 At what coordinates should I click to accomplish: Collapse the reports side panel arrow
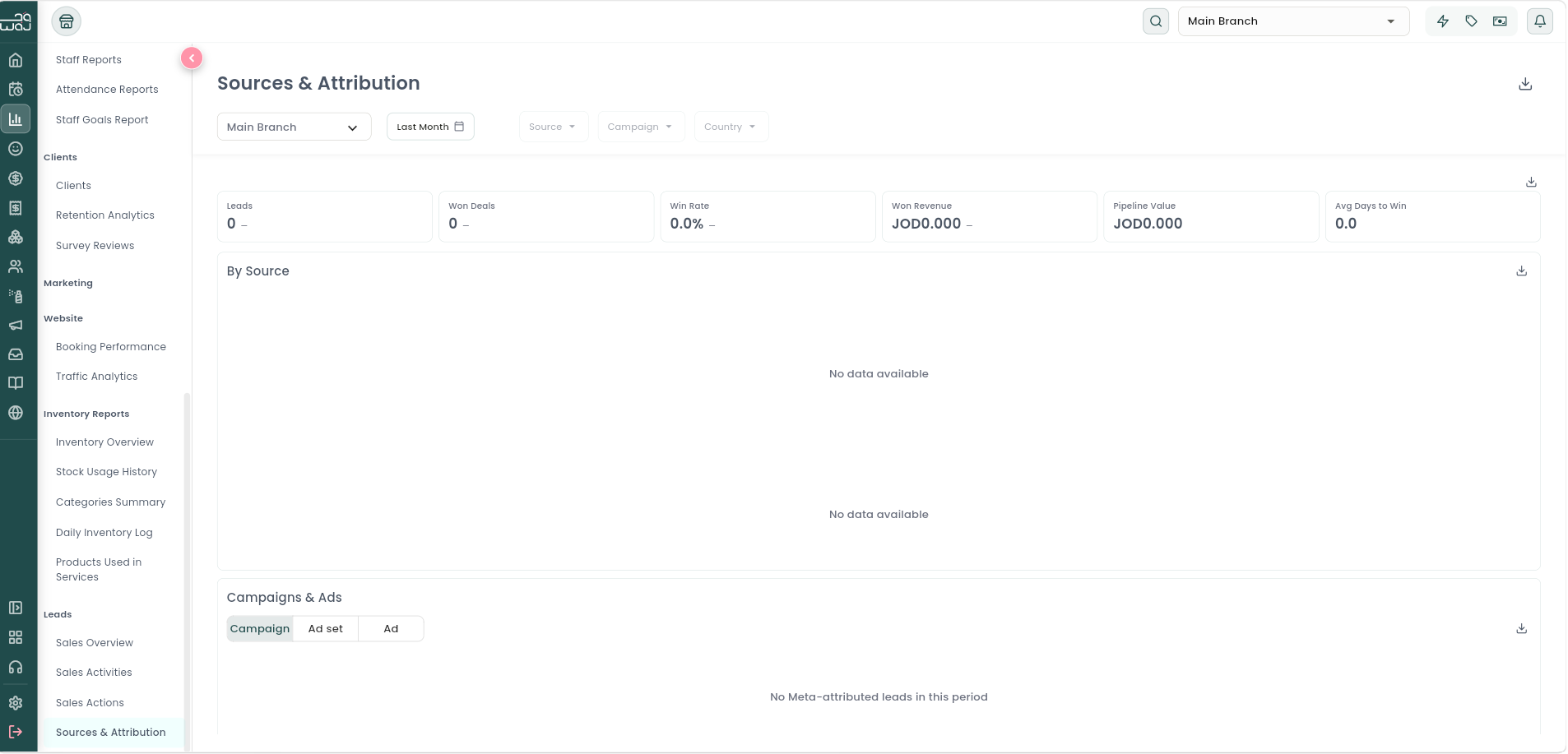(x=192, y=58)
